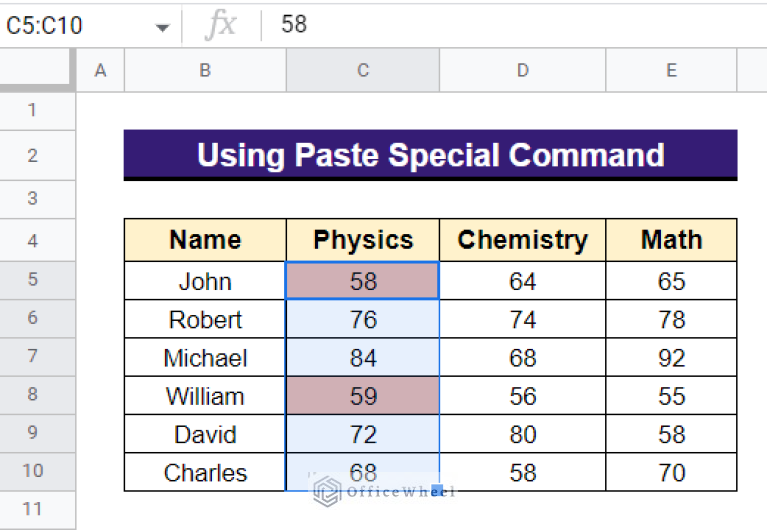
Task: Select John's Physics score 58
Action: point(362,281)
